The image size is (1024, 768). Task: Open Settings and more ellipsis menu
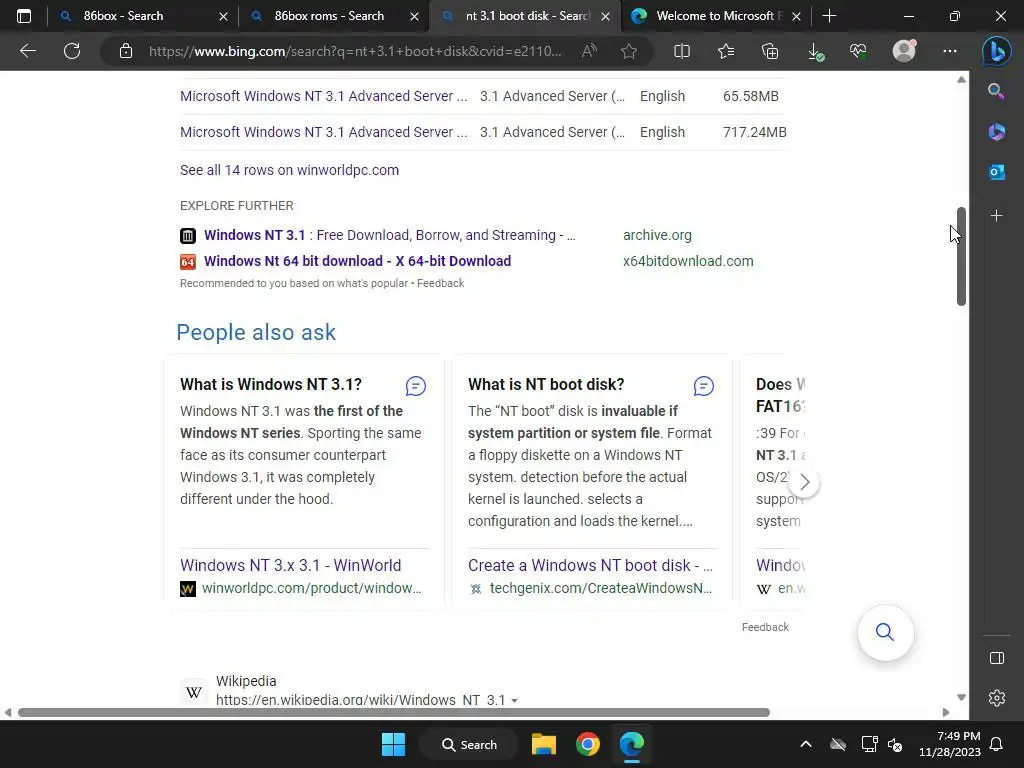pos(950,51)
